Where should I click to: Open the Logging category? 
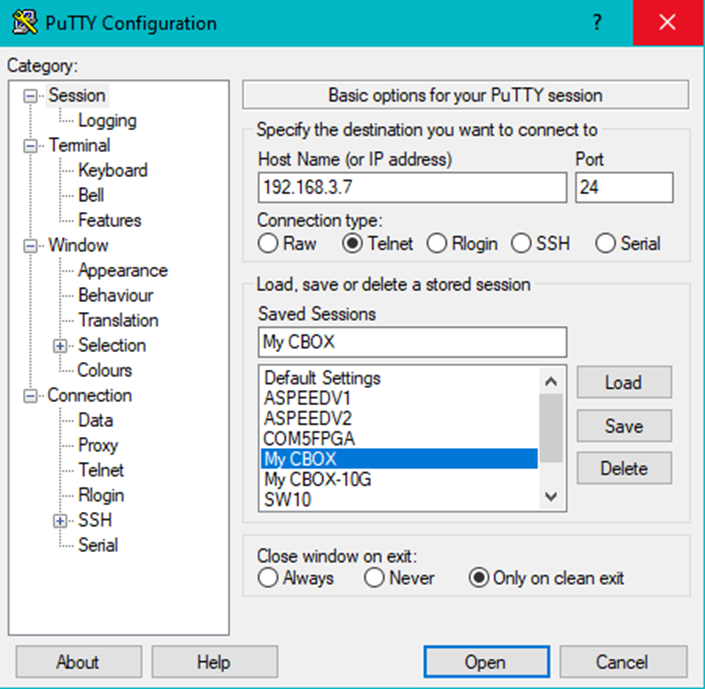coord(107,121)
